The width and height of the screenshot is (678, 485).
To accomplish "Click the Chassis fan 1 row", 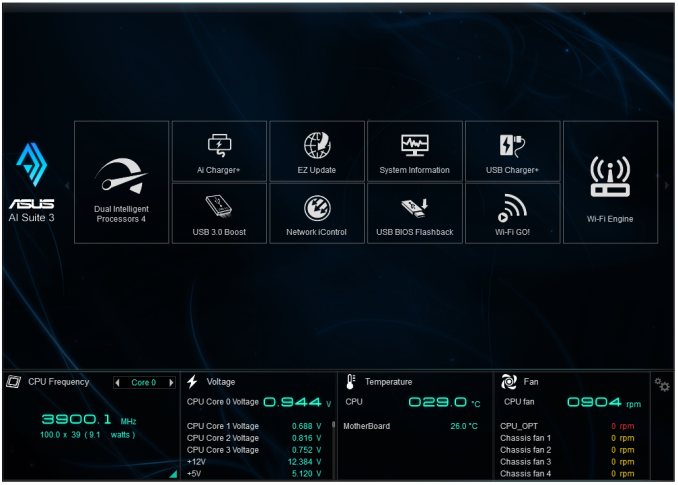I will click(x=567, y=438).
